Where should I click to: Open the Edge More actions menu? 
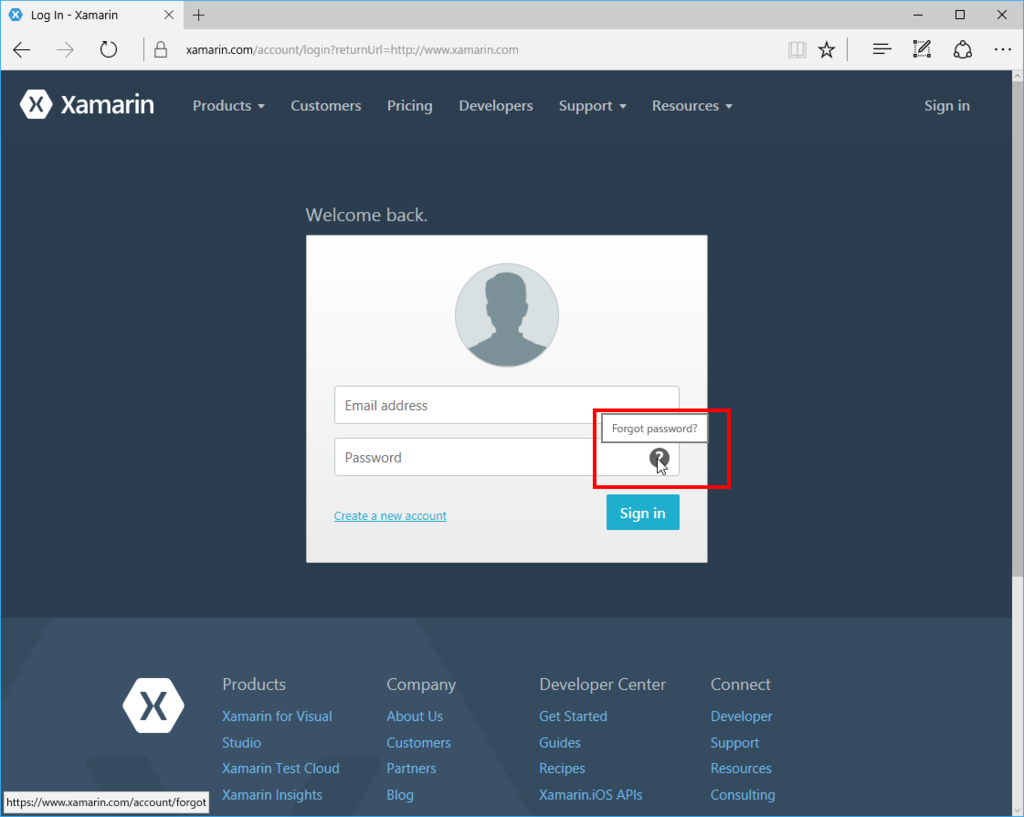pos(1002,50)
